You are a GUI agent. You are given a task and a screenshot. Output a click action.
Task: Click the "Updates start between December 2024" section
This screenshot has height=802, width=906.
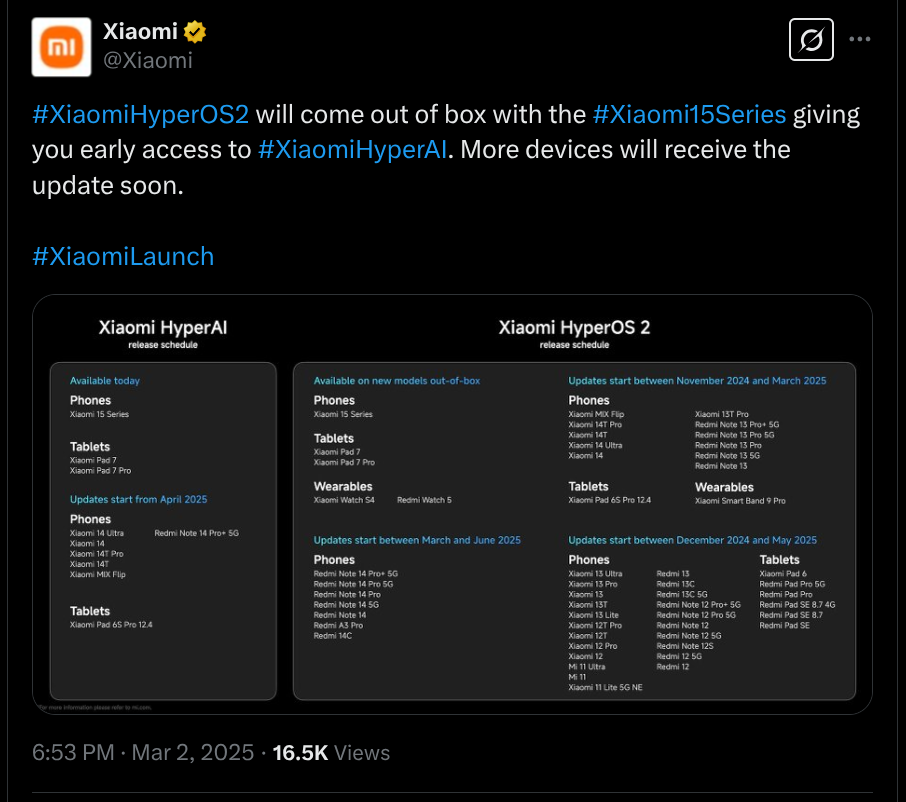692,540
